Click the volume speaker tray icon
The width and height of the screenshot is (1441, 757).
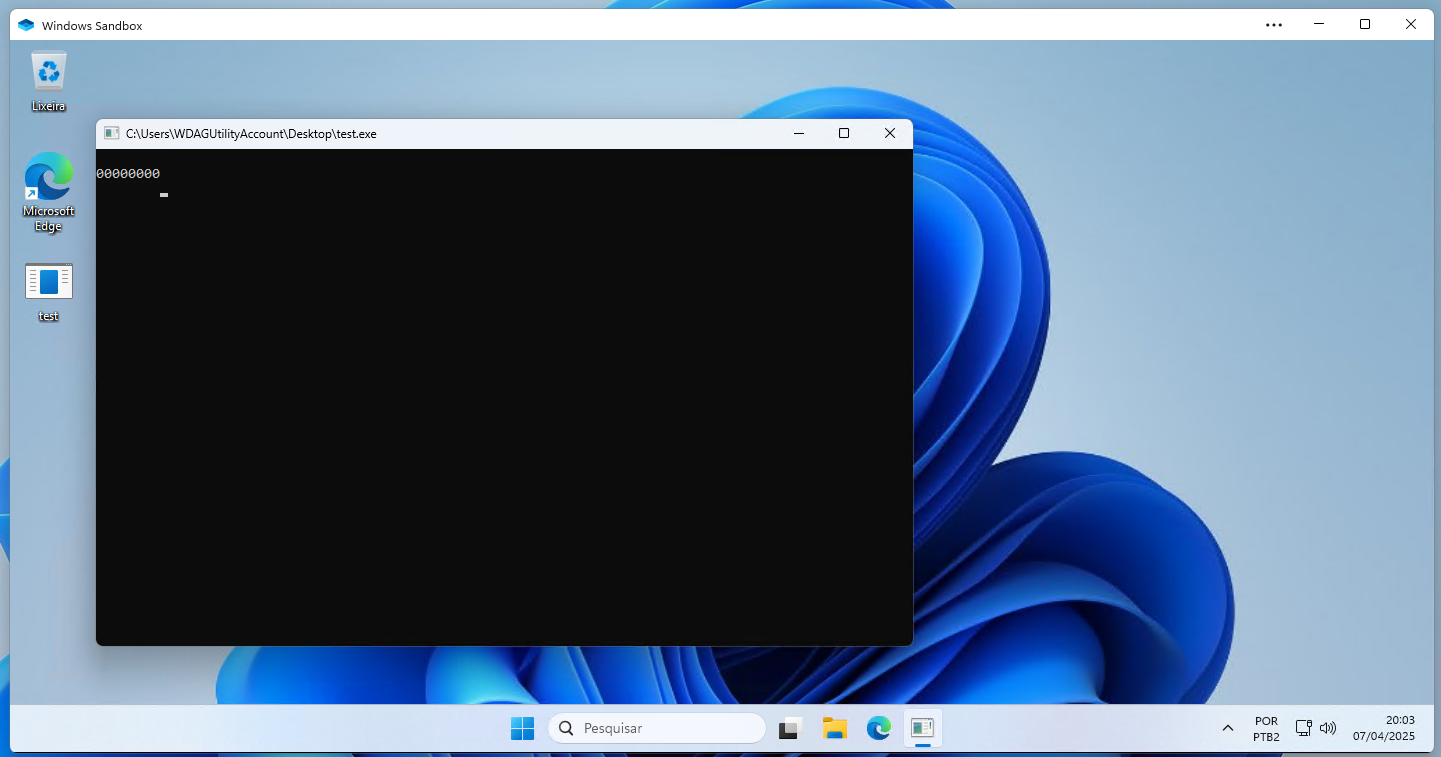[1328, 728]
